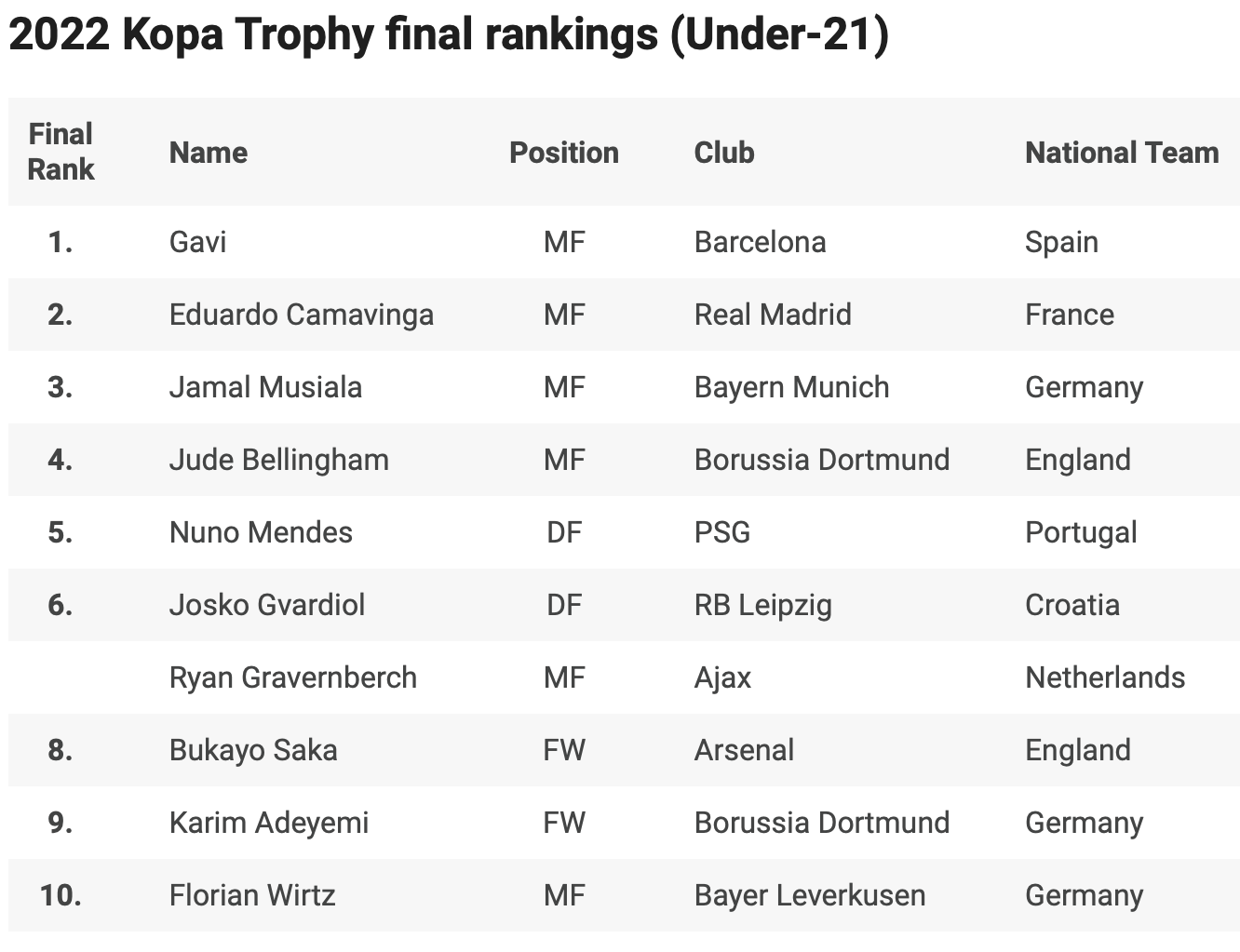This screenshot has width=1240, height=952.
Task: Click the player name Gavi
Action: (197, 242)
